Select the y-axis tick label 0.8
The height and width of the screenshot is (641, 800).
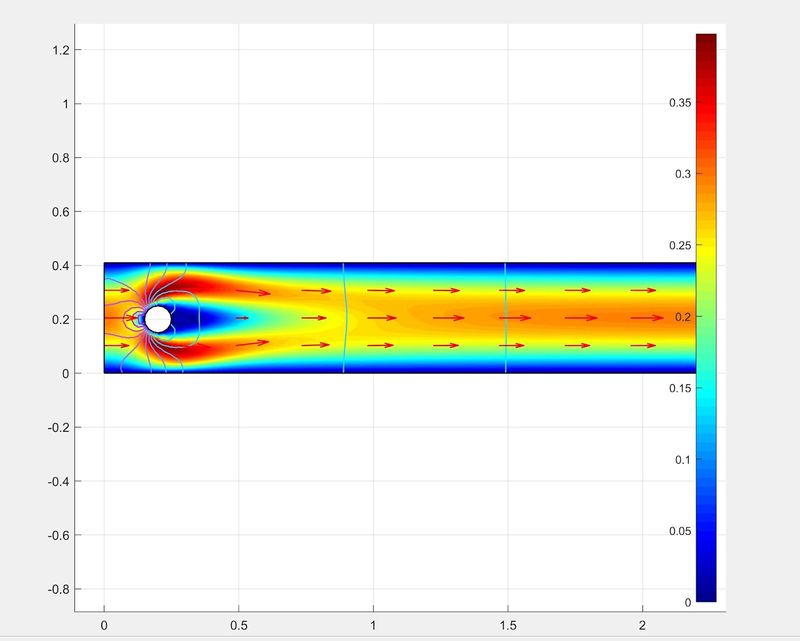(x=60, y=158)
